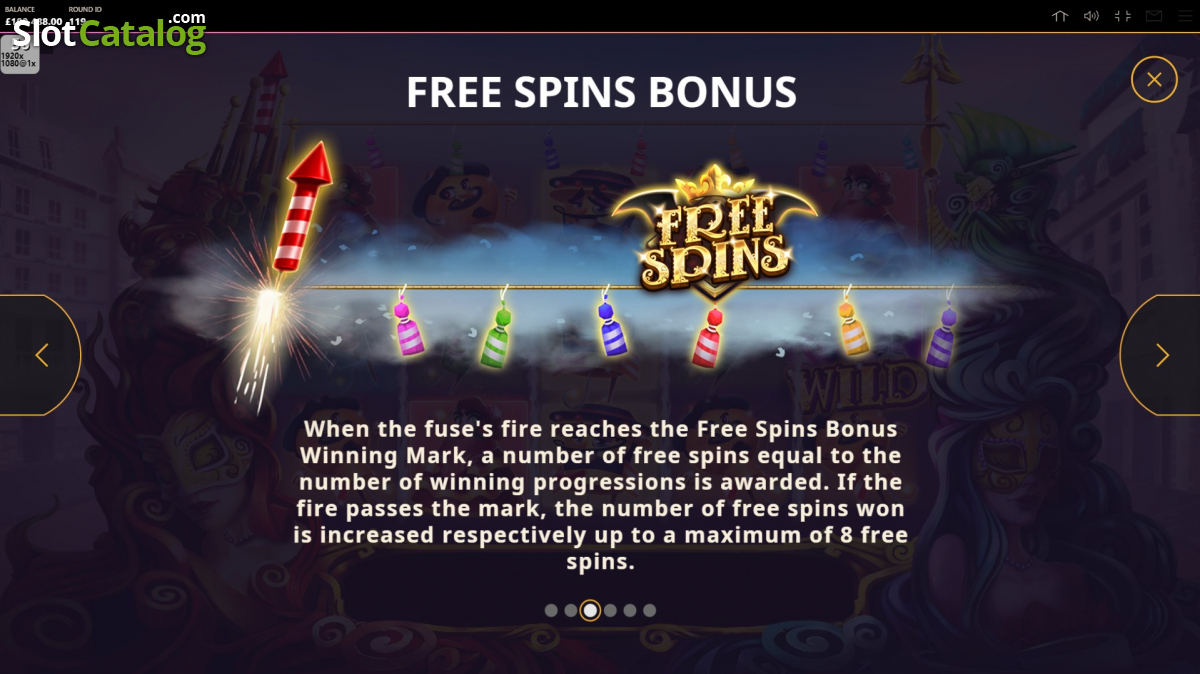Open the SlotCatalog.com logo link
The image size is (1200, 674).
pyautogui.click(x=108, y=32)
